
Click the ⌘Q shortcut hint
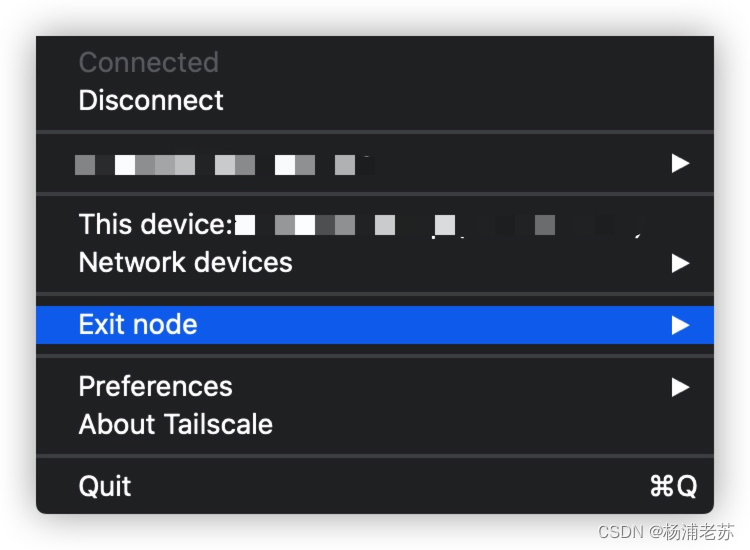[673, 486]
